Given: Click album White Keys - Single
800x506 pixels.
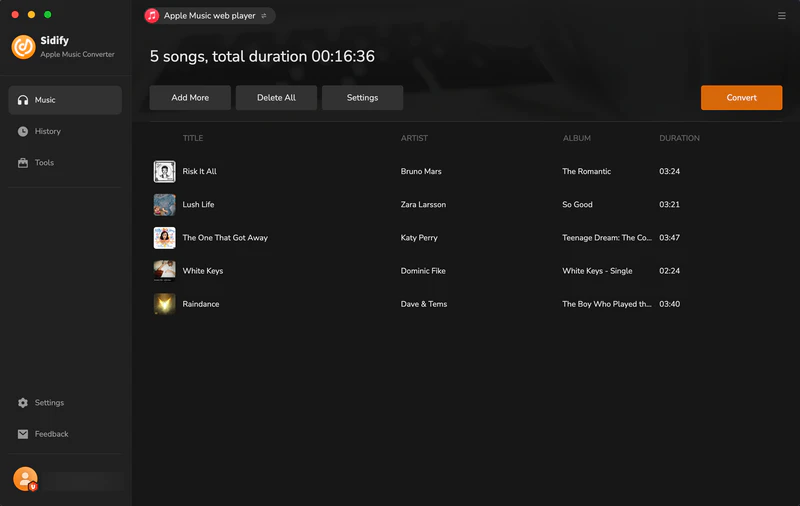Looking at the screenshot, I should 597,271.
